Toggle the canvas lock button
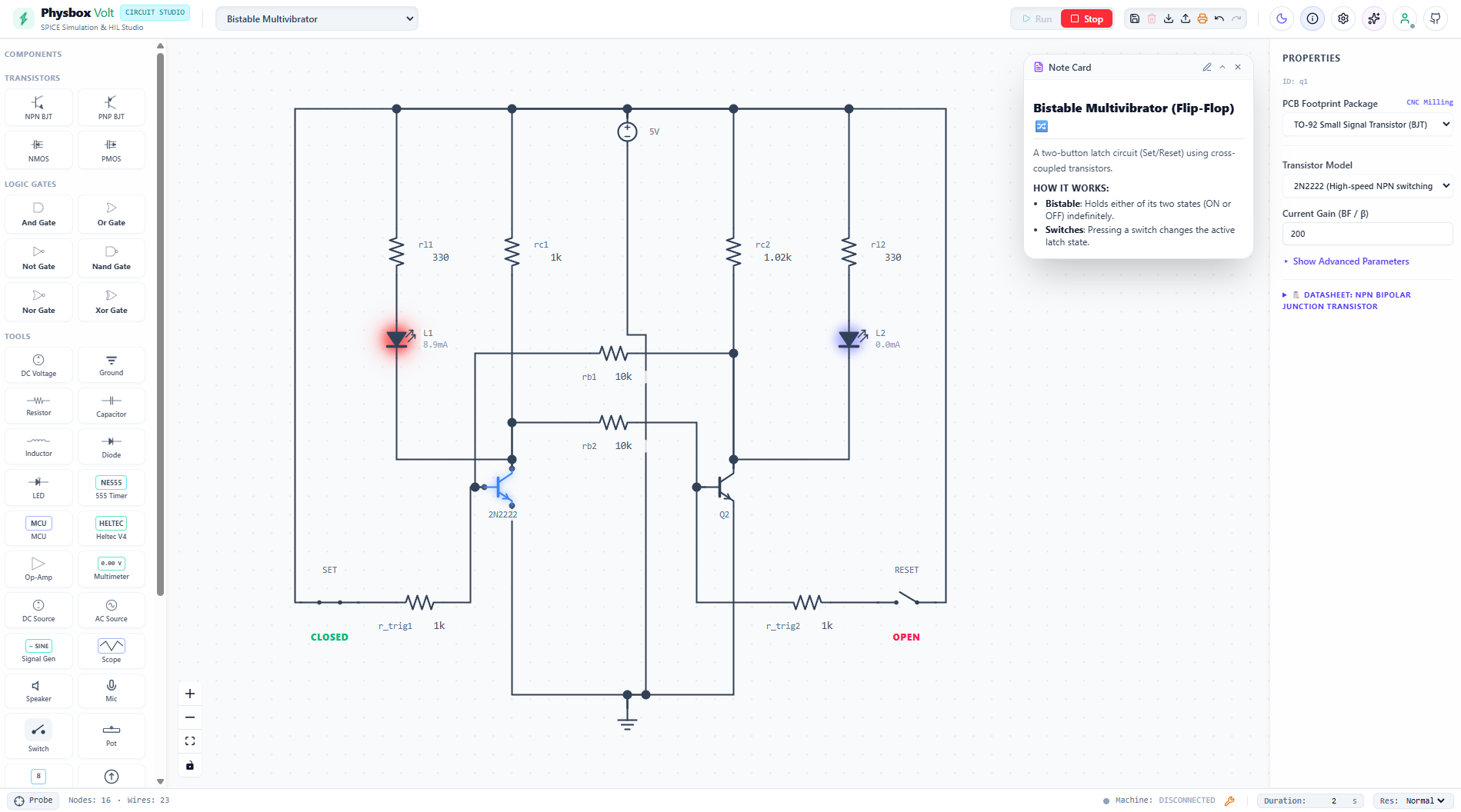 (x=190, y=765)
